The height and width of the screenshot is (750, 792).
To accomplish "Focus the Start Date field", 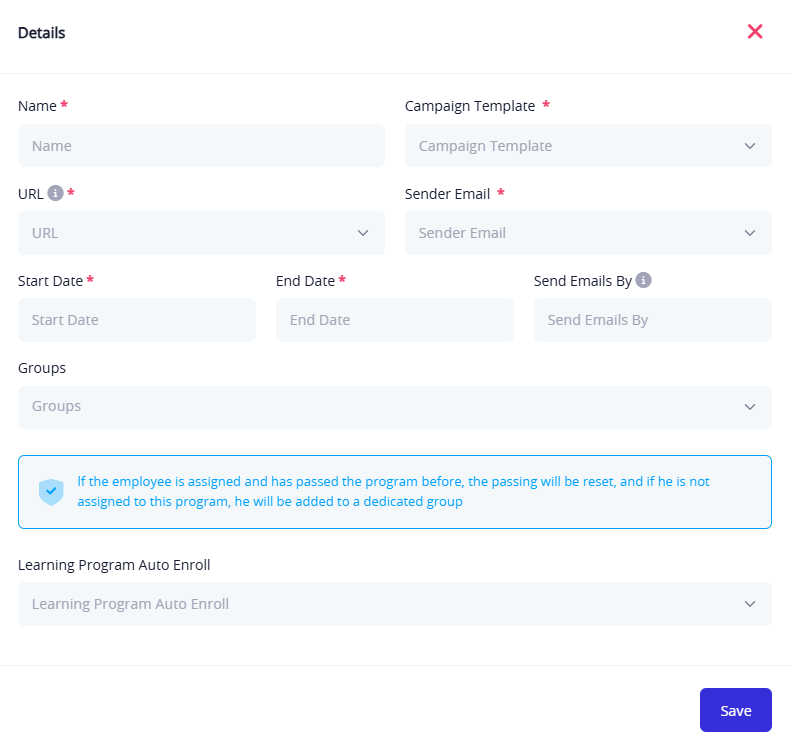I will tap(137, 320).
